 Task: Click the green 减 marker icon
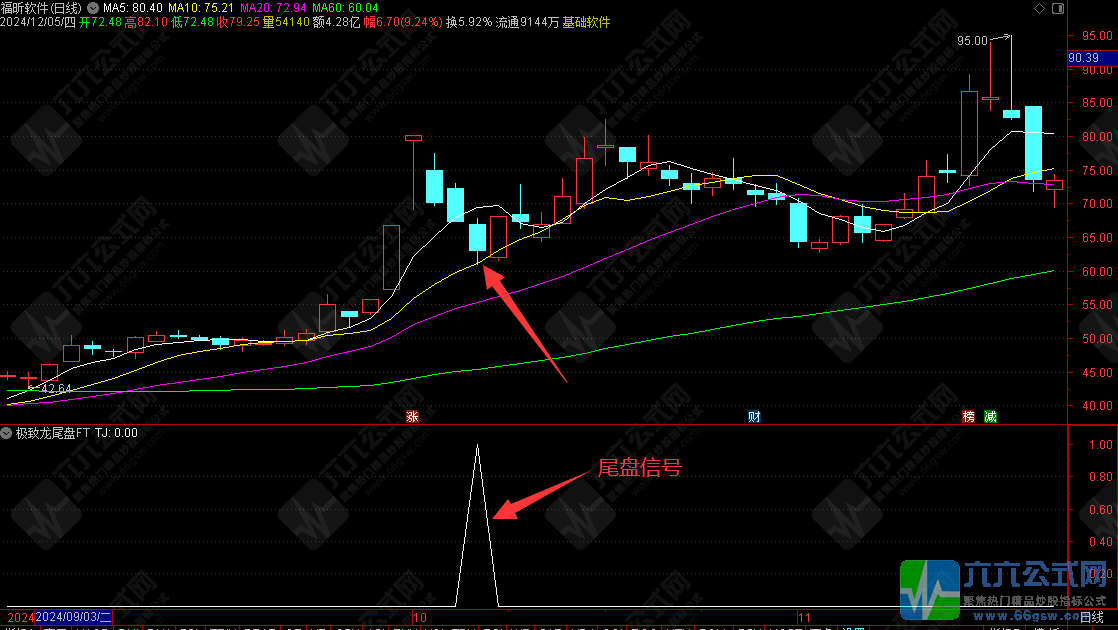(x=989, y=416)
